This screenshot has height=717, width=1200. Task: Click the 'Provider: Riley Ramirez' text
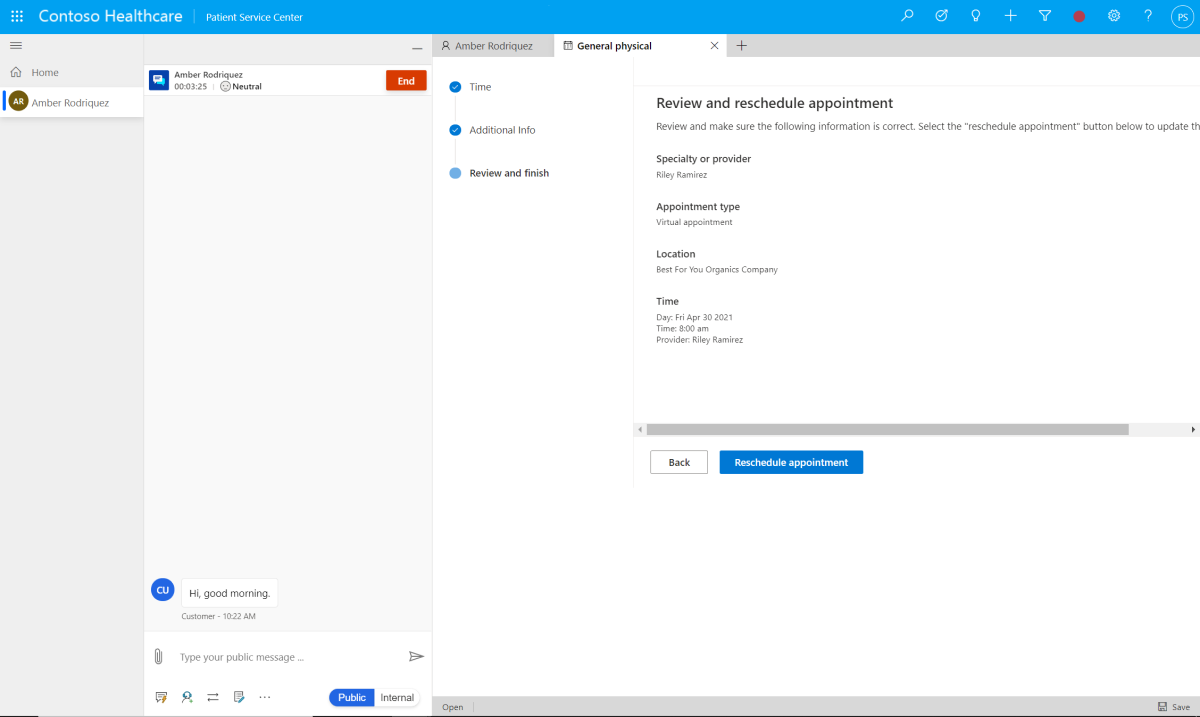tap(700, 340)
